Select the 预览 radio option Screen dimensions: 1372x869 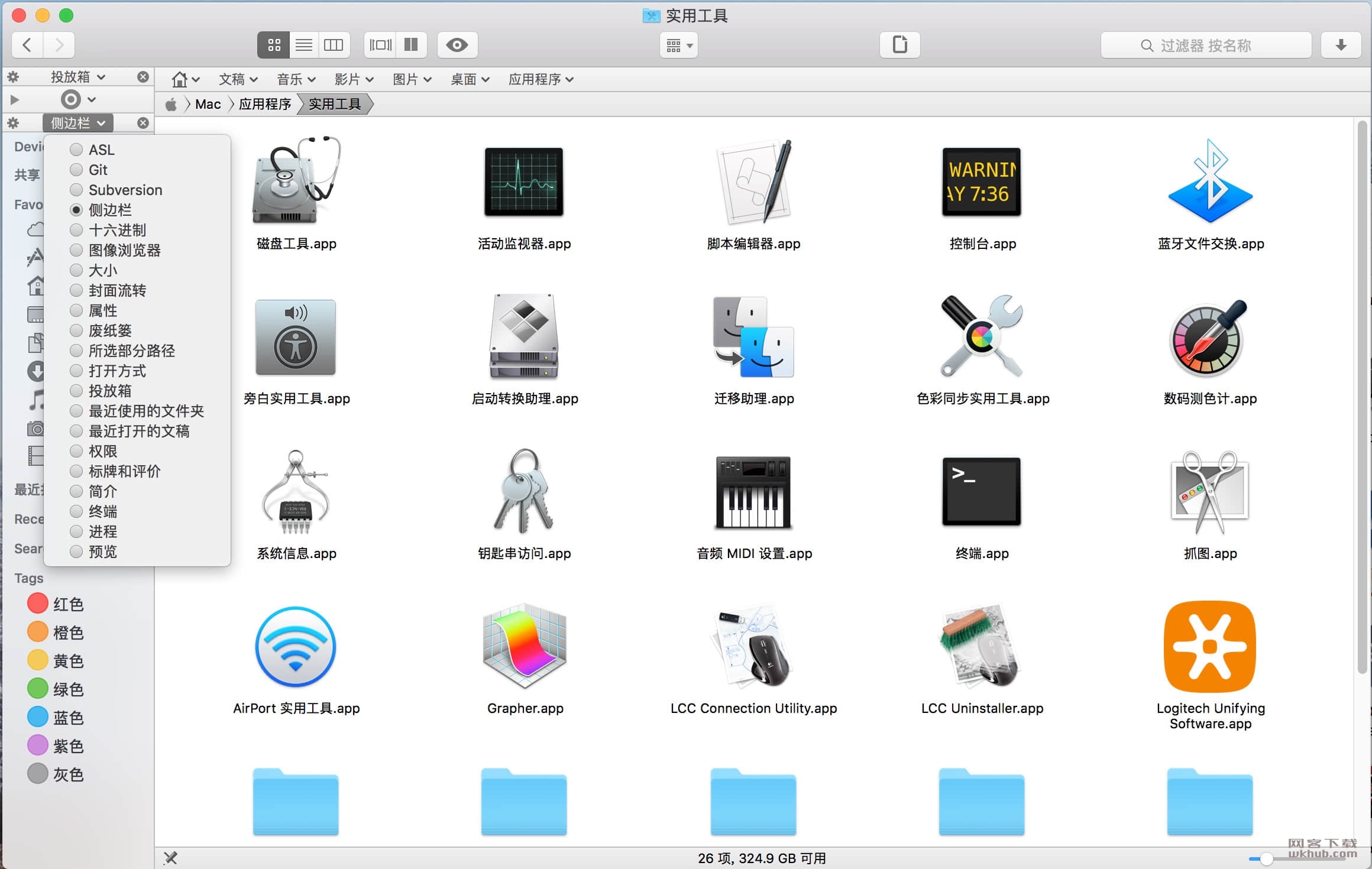coord(76,552)
